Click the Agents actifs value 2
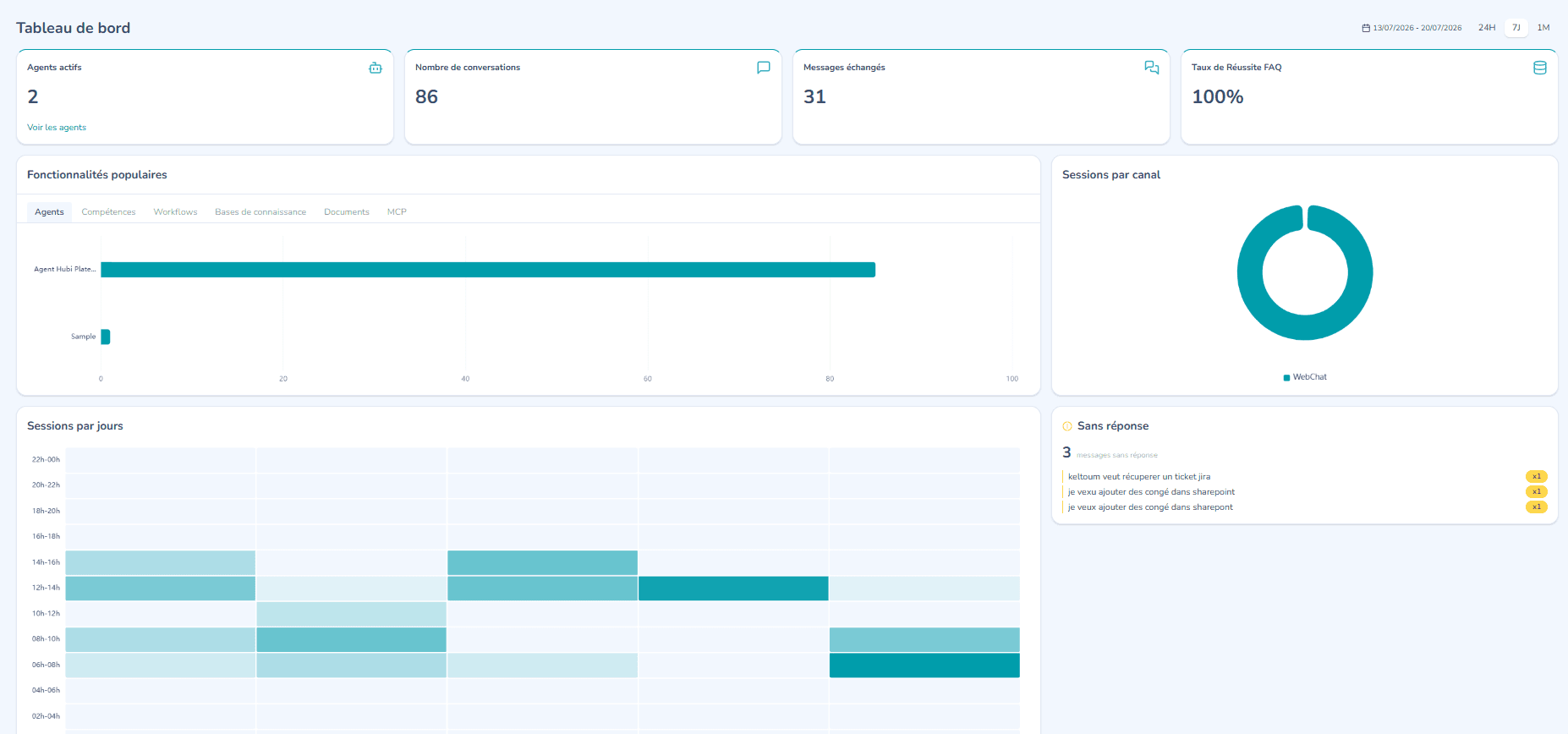The height and width of the screenshot is (734, 1568). 33,97
